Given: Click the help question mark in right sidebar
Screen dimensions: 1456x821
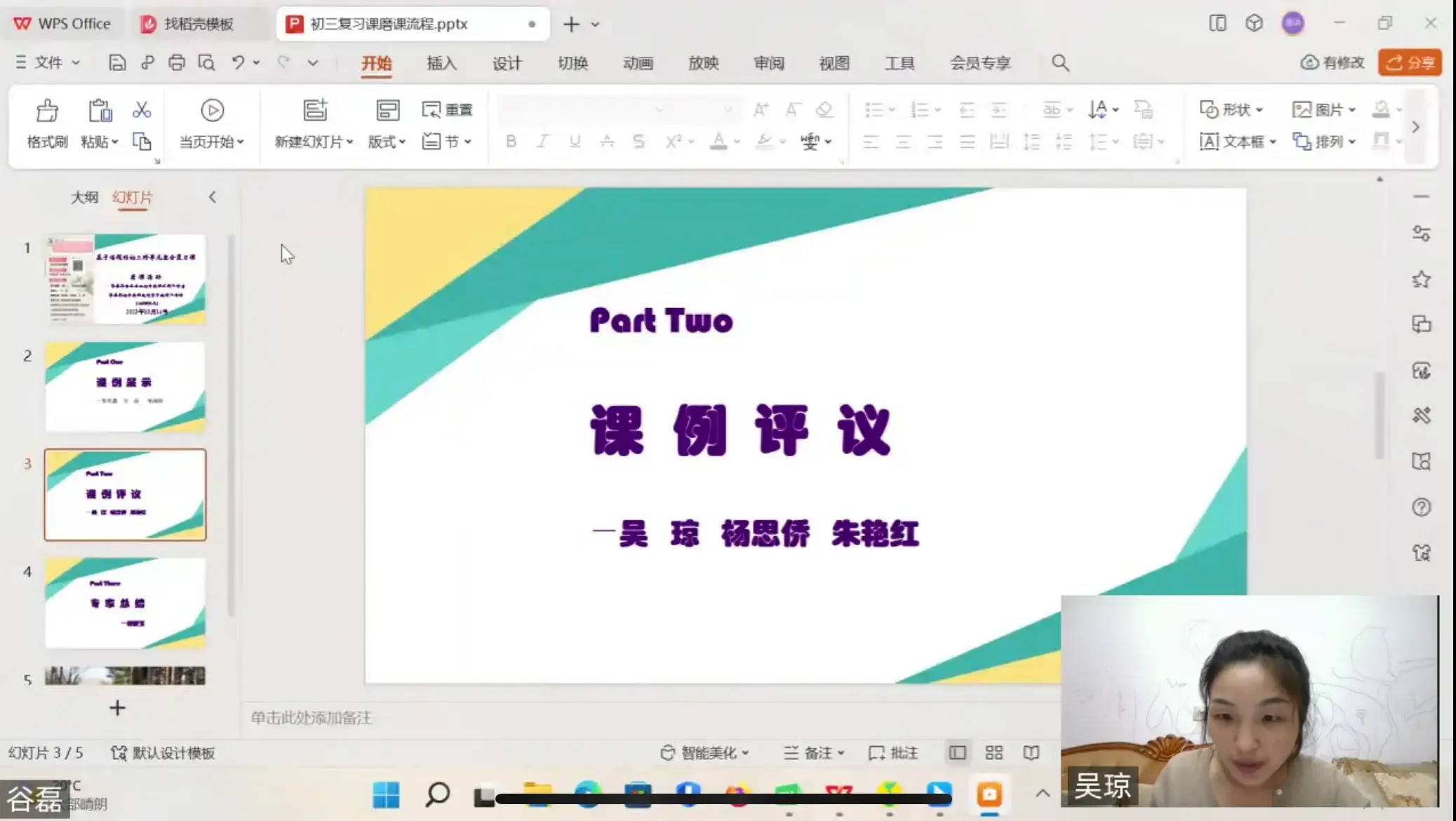Looking at the screenshot, I should click(x=1421, y=507).
